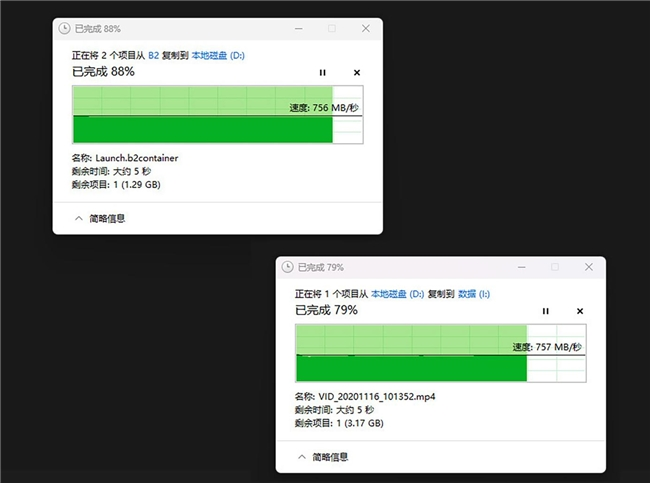This screenshot has width=650, height=483.
Task: Click the clock icon in 88% dialog title bar
Action: tap(66, 29)
